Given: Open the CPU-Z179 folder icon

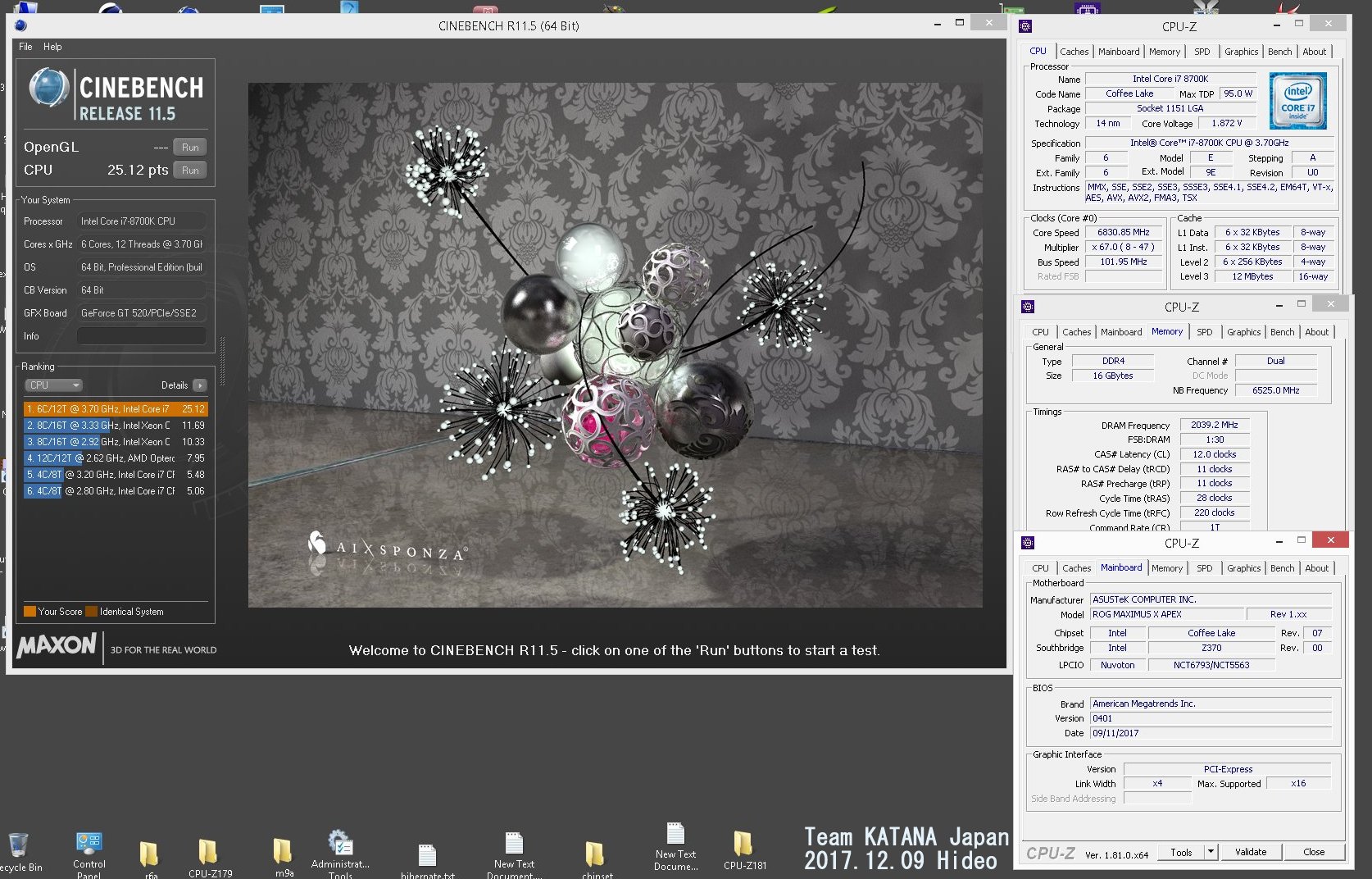Looking at the screenshot, I should point(209,858).
